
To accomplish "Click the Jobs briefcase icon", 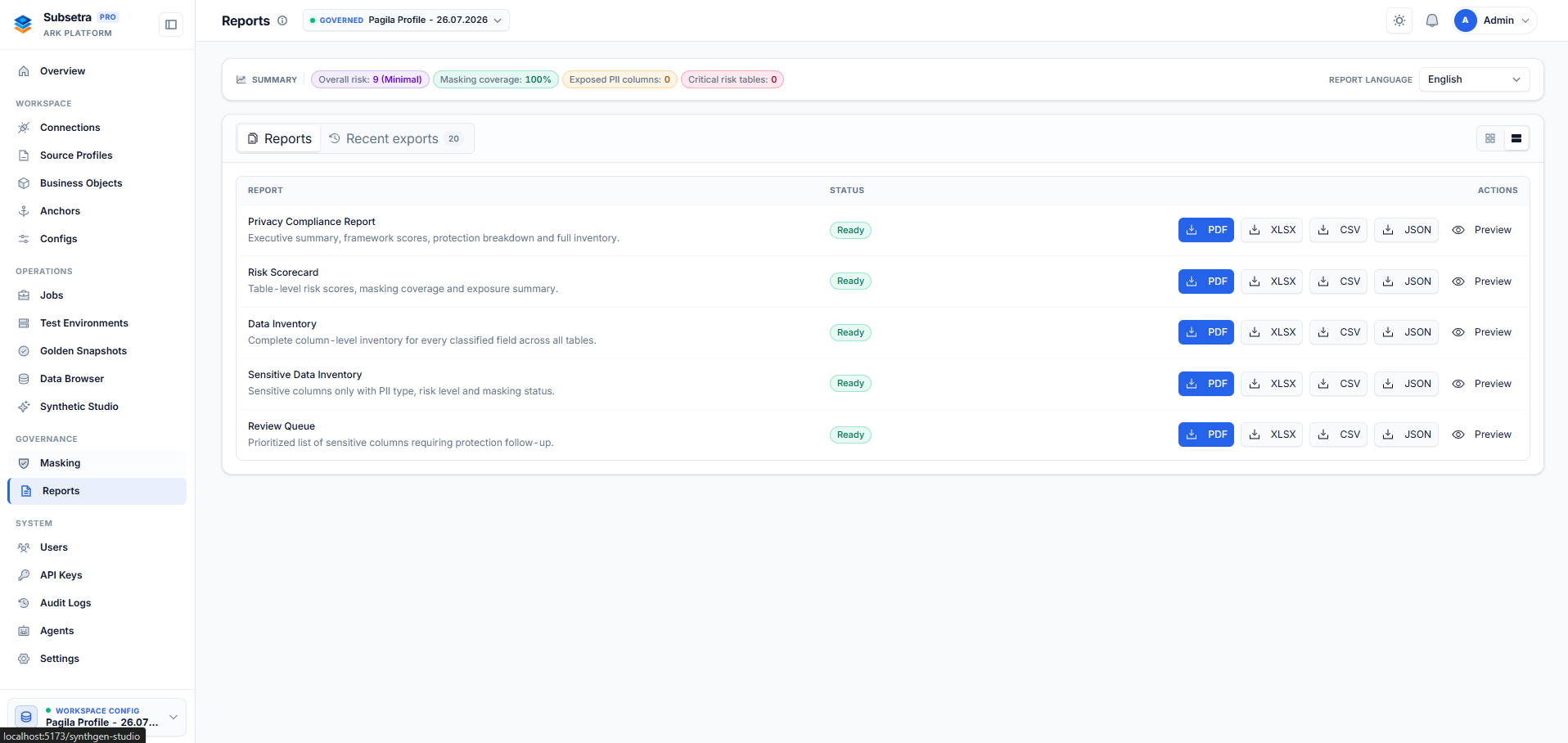I will click(24, 295).
